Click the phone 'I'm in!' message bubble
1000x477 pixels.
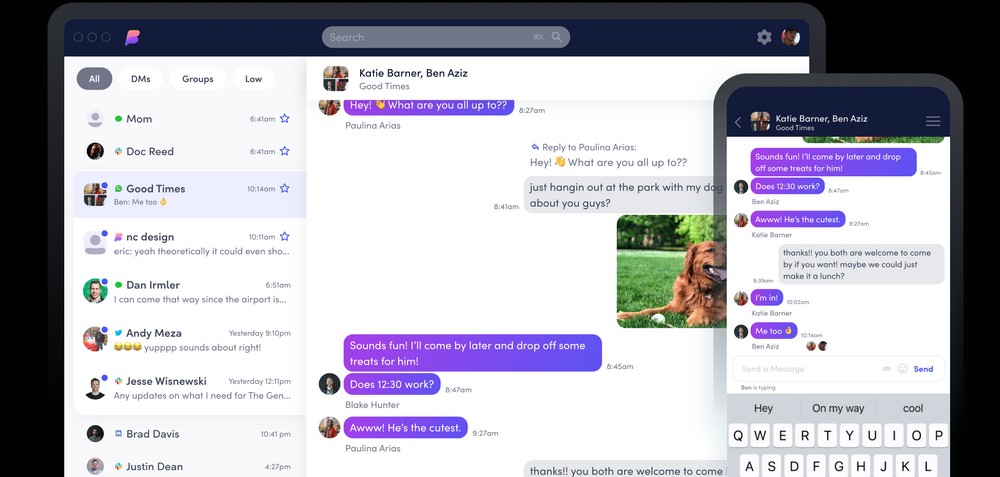[x=767, y=298]
